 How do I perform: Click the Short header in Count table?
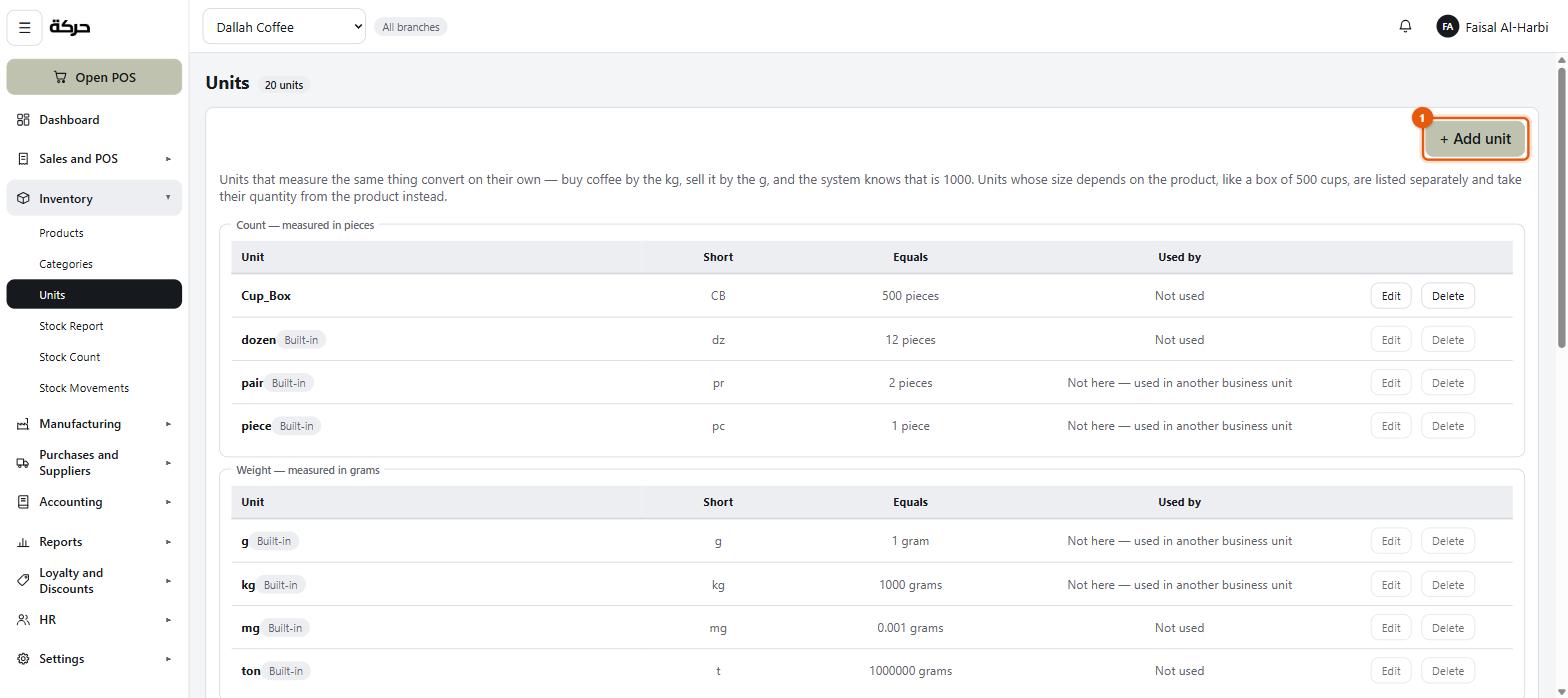[x=718, y=257]
